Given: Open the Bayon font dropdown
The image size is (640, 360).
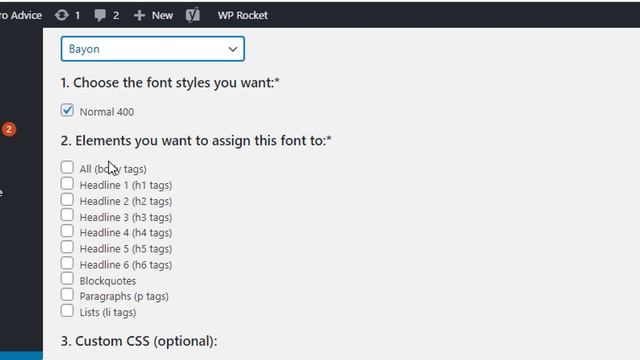Looking at the screenshot, I should [x=153, y=49].
